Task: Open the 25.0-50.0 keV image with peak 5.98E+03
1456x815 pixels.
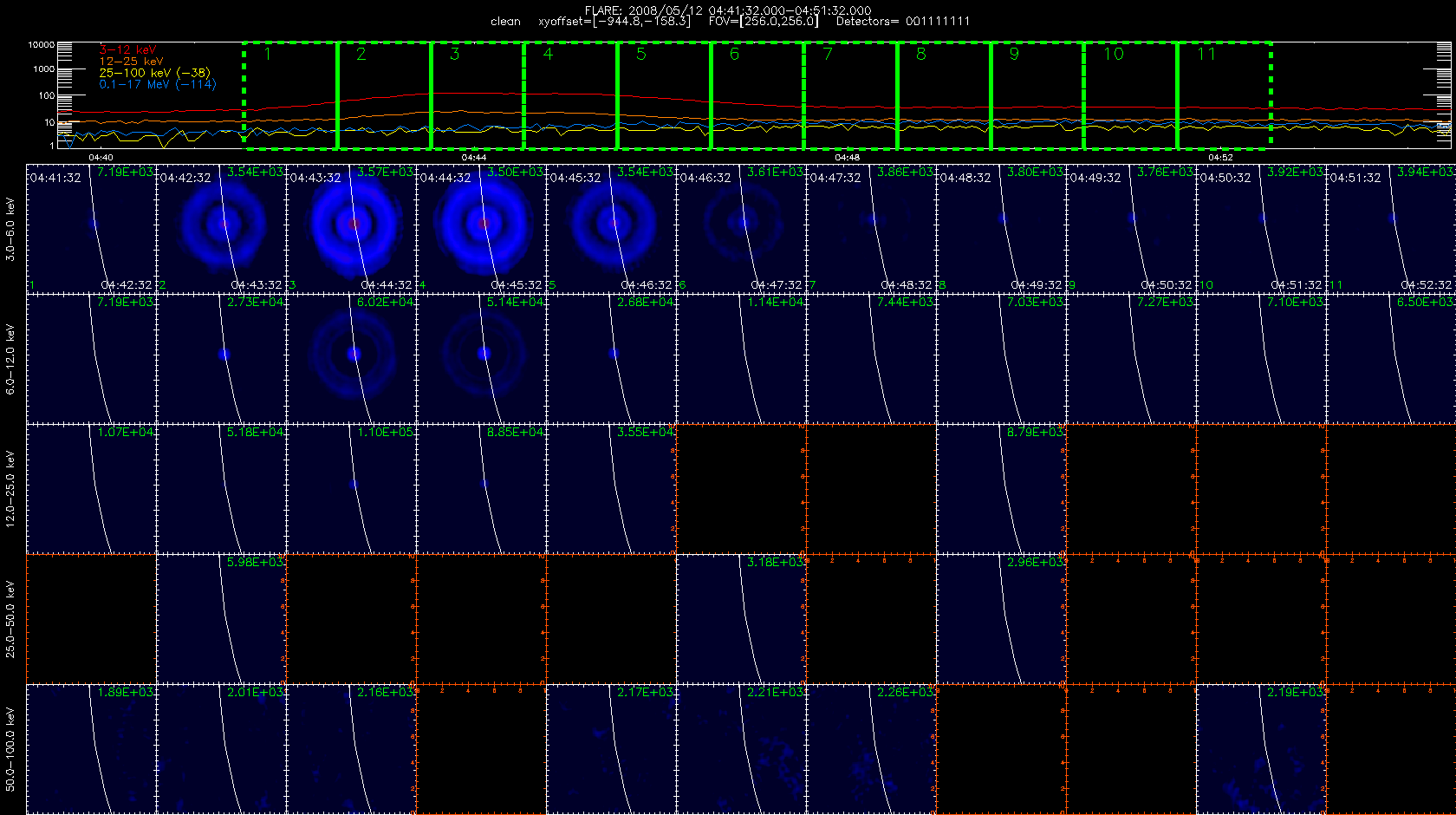Action: (221, 619)
